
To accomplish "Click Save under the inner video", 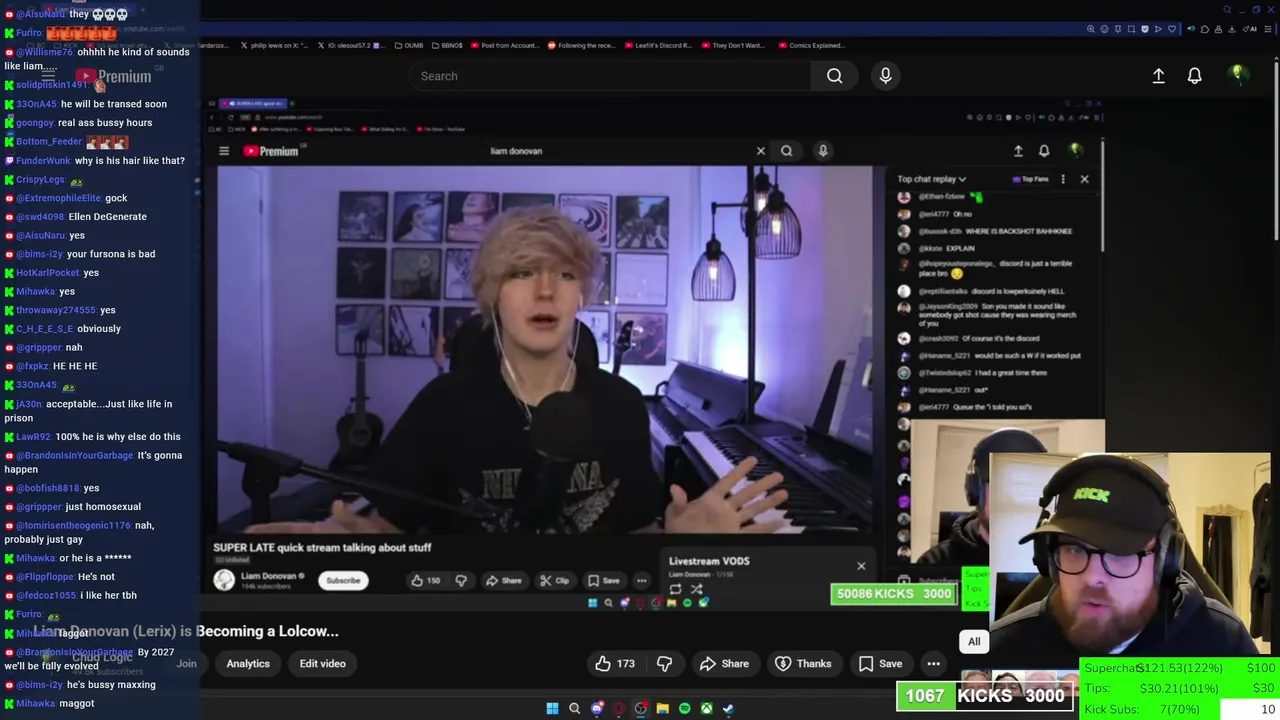I will tap(603, 581).
